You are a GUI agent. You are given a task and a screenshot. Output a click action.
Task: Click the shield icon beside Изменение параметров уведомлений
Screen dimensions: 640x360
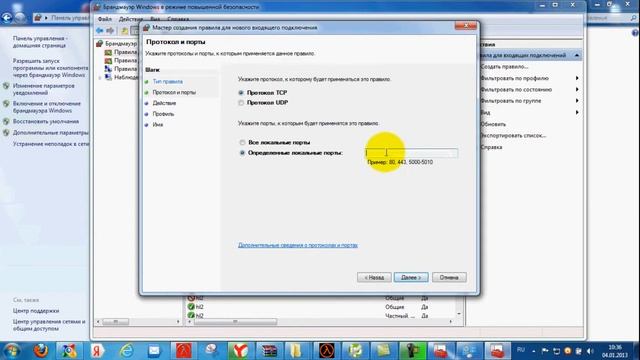[x=6, y=86]
